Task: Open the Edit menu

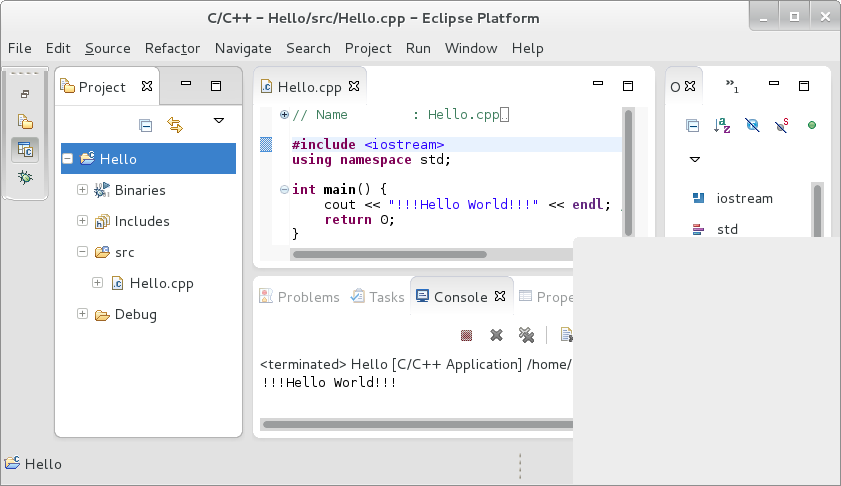Action: tap(58, 48)
